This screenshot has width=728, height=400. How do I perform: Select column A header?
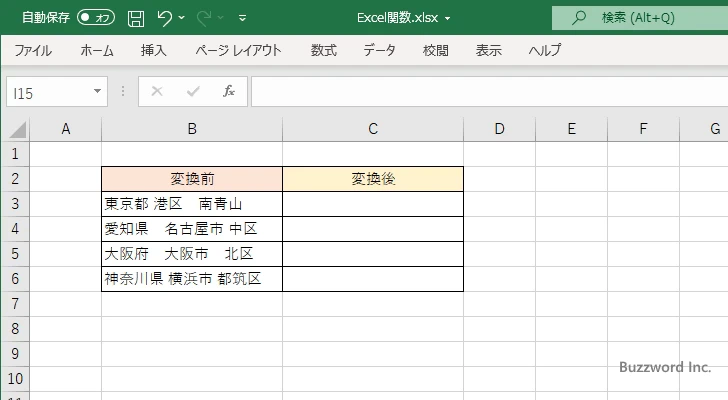click(66, 129)
